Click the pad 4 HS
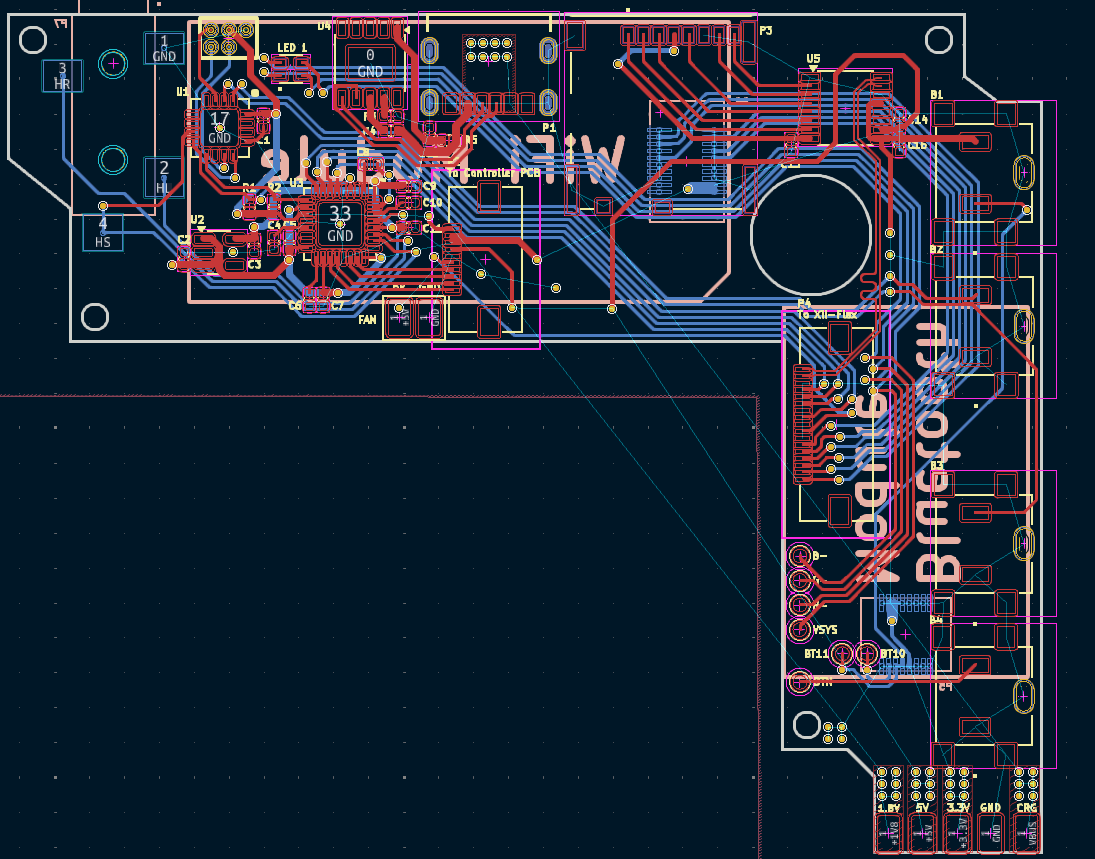Image resolution: width=1095 pixels, height=859 pixels. click(103, 233)
